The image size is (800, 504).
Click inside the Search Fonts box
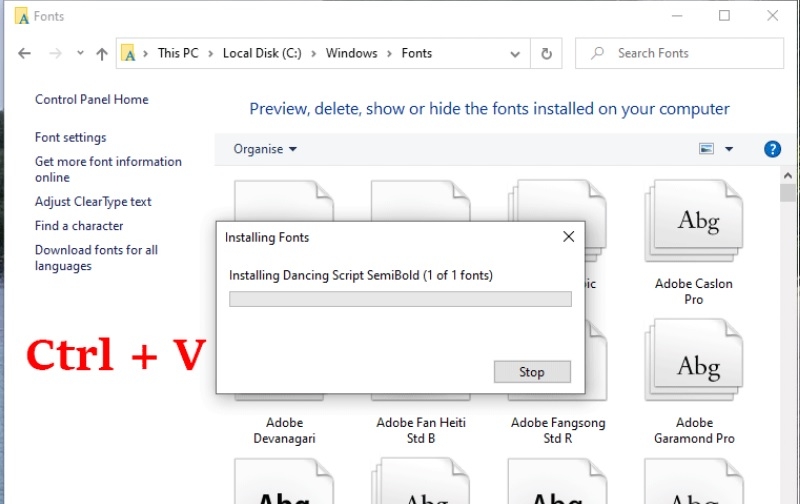point(680,53)
